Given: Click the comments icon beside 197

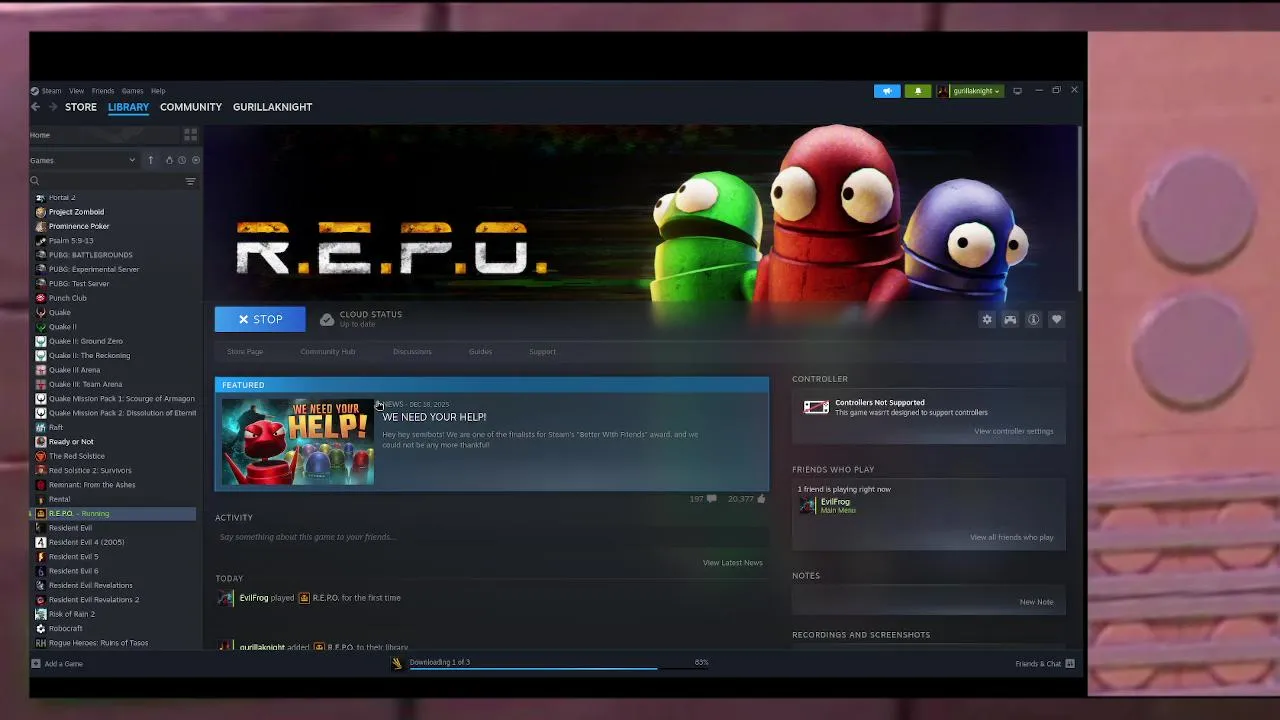Looking at the screenshot, I should [x=711, y=498].
